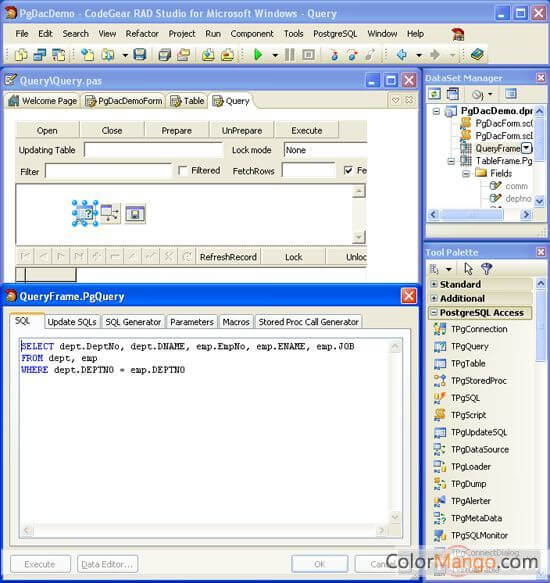Click the Prepare button

pos(177,131)
